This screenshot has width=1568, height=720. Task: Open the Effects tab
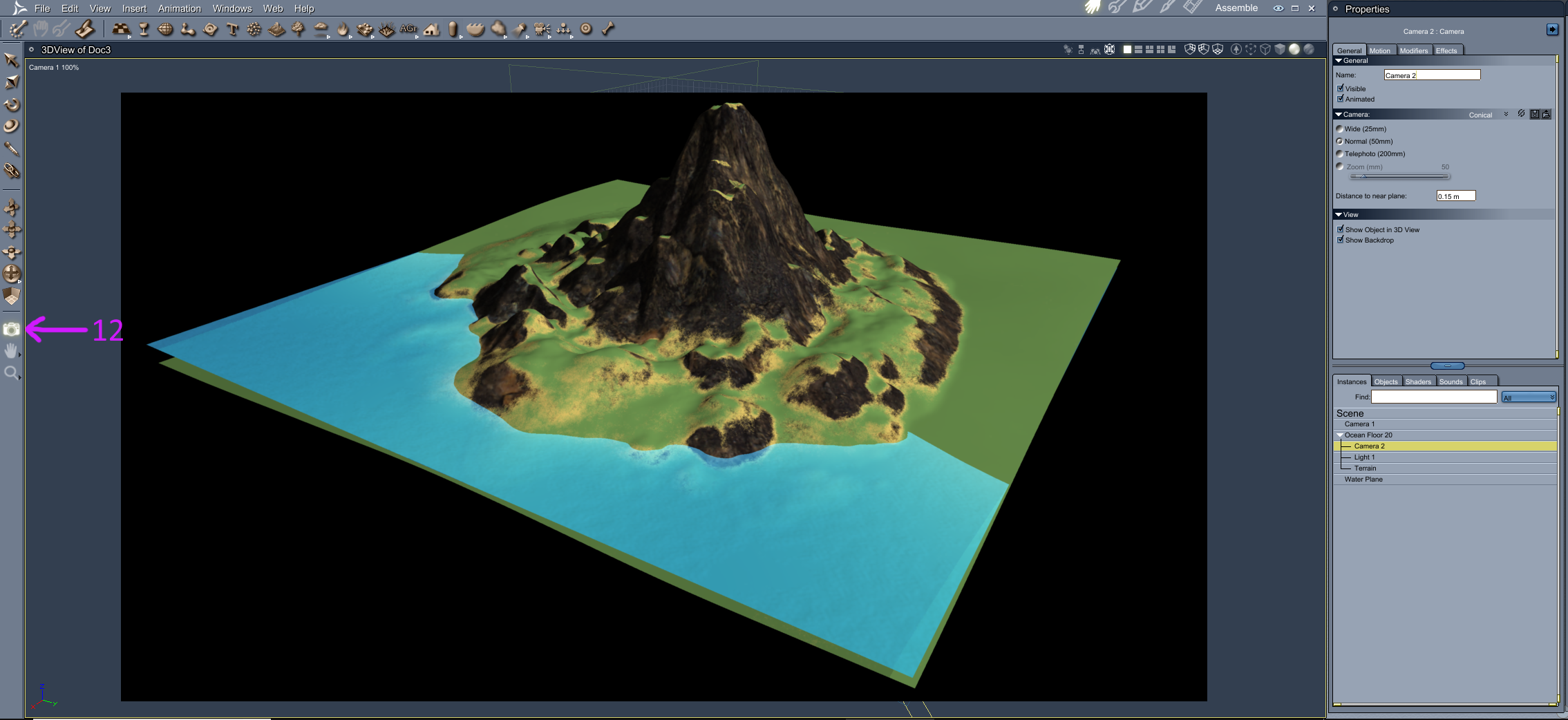[x=1446, y=50]
